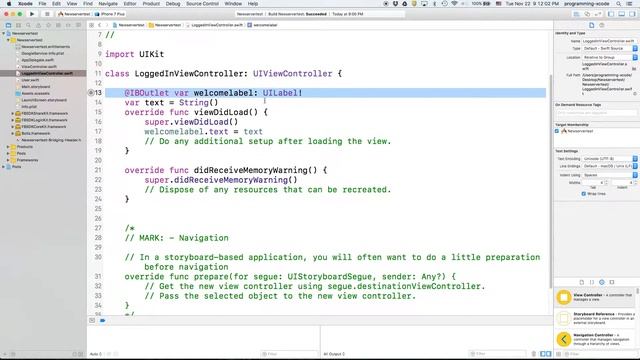Viewport: 640px width, 360px height.
Task: Open Spotlight search in menu bar
Action: 619,4
